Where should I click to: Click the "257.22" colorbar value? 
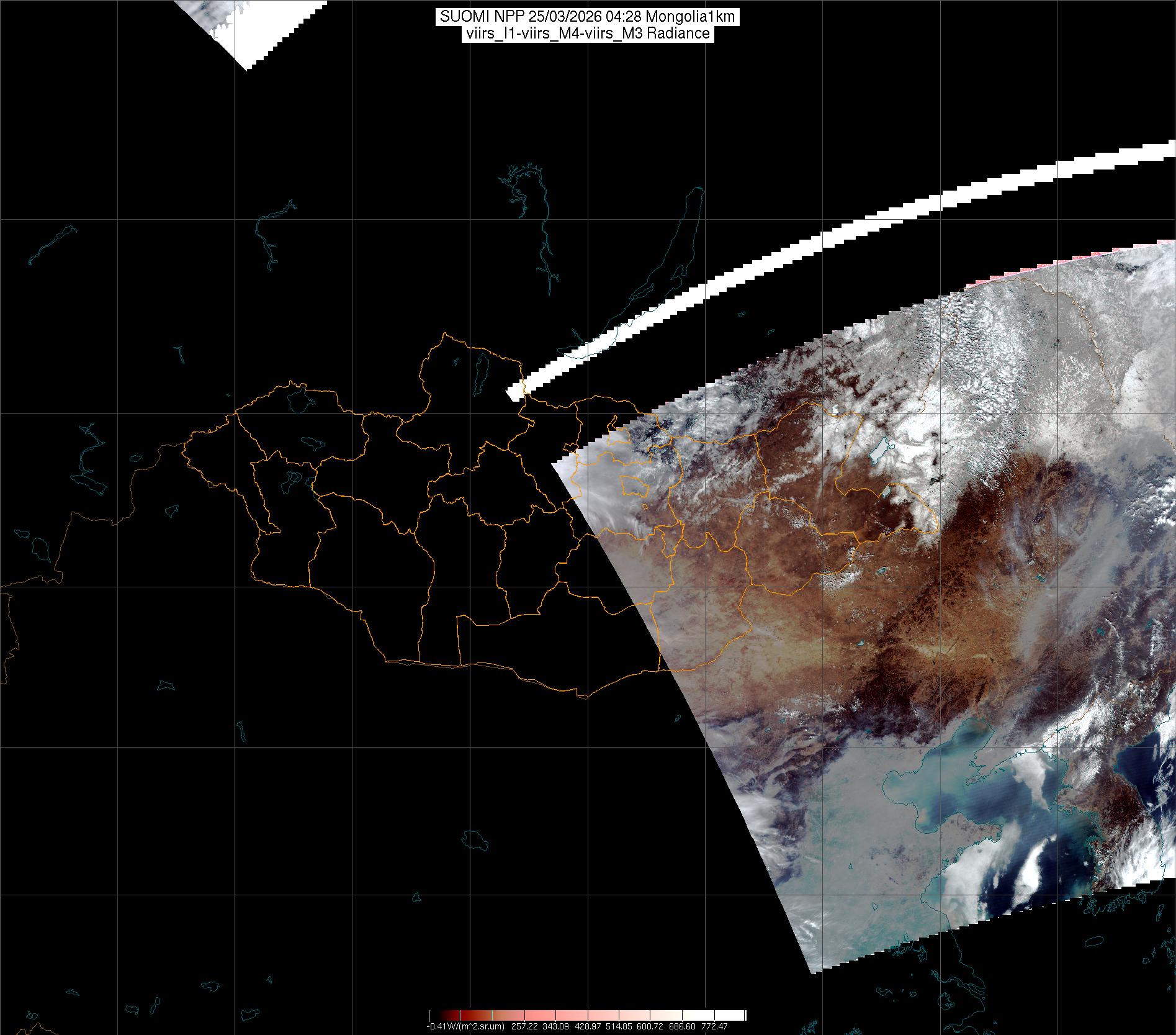[524, 1026]
